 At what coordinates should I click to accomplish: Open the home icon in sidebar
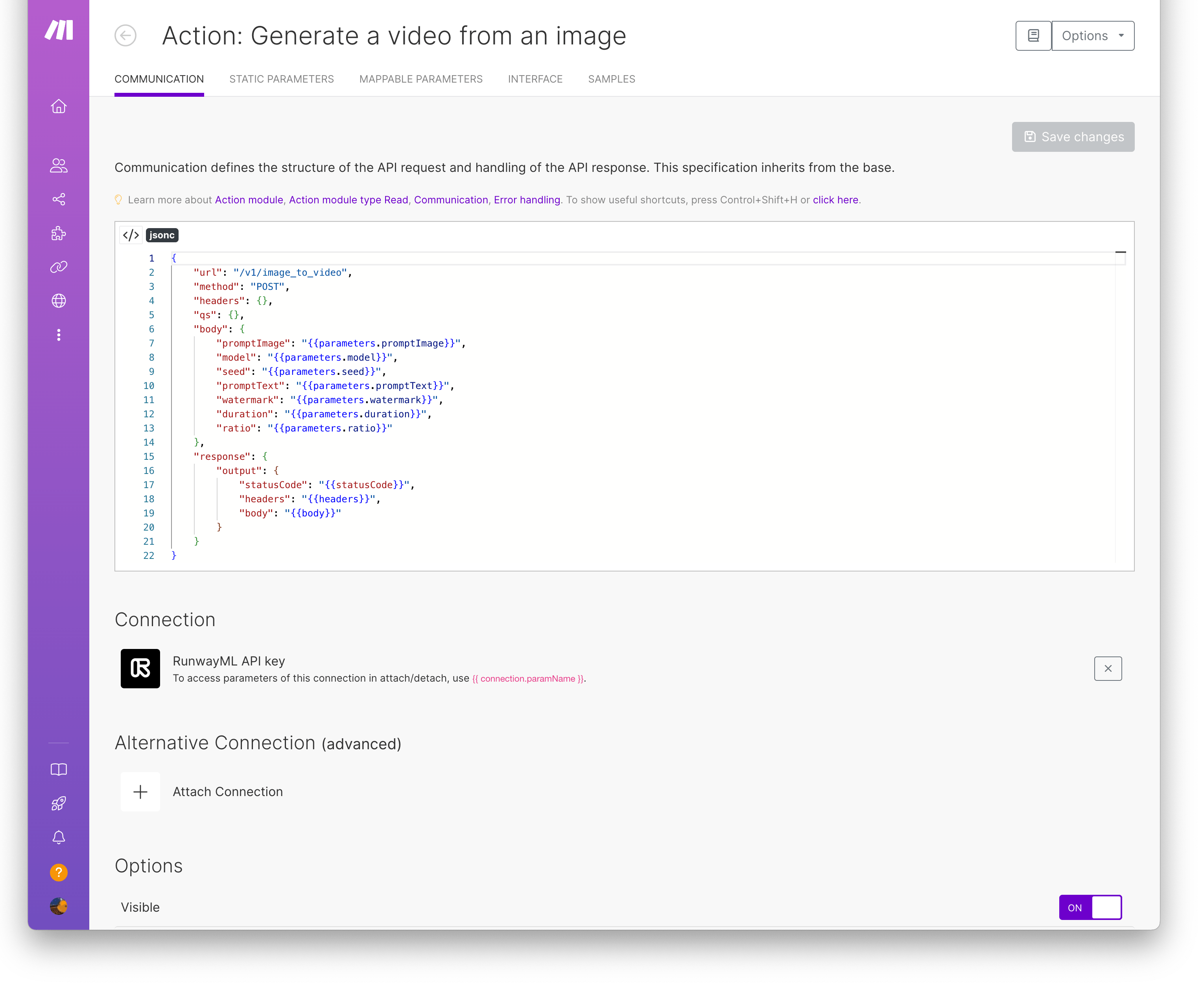coord(59,107)
